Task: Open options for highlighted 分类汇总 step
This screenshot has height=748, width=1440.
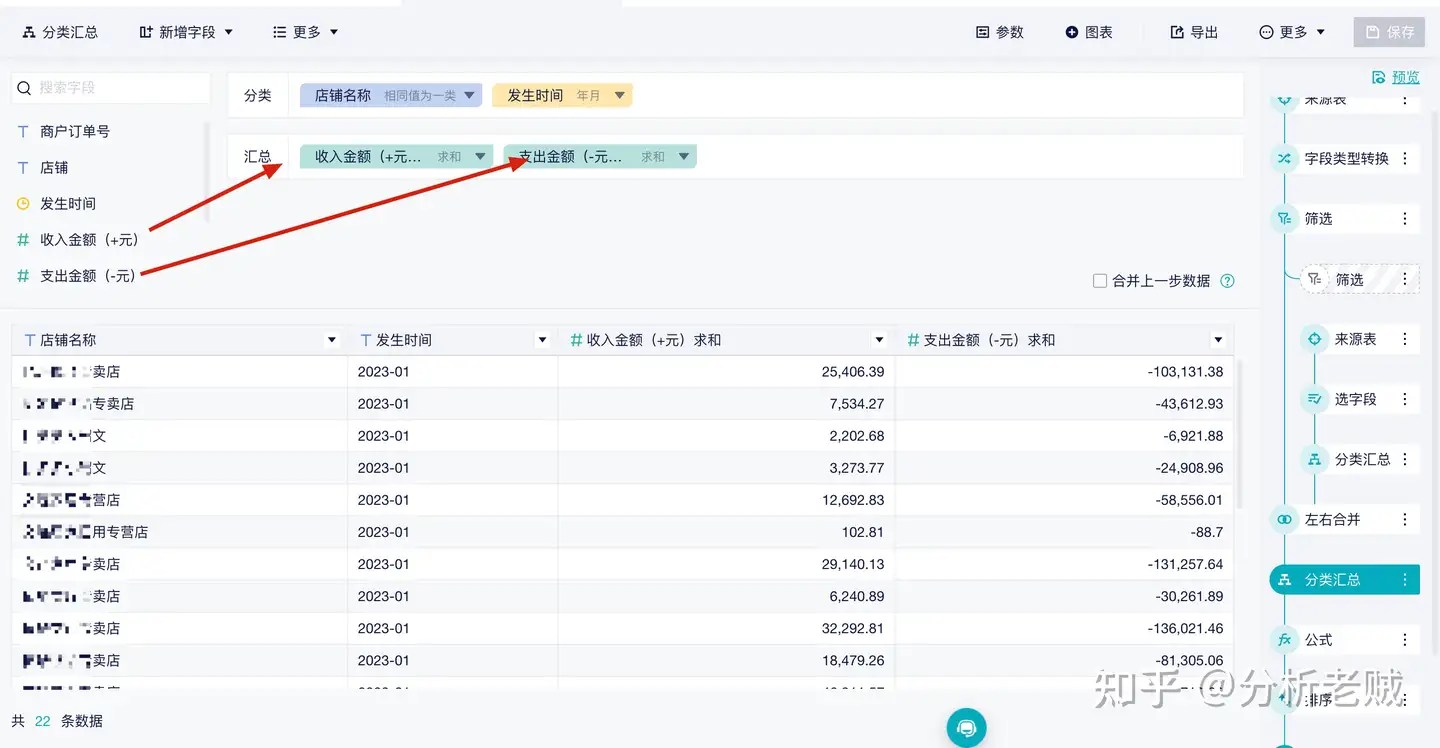Action: pyautogui.click(x=1405, y=580)
